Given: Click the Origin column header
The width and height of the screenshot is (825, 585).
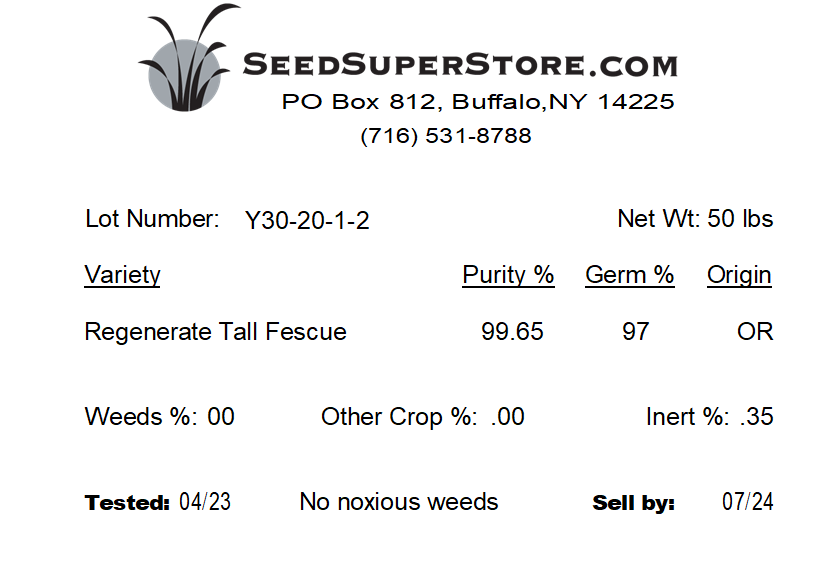Looking at the screenshot, I should pyautogui.click(x=739, y=275).
